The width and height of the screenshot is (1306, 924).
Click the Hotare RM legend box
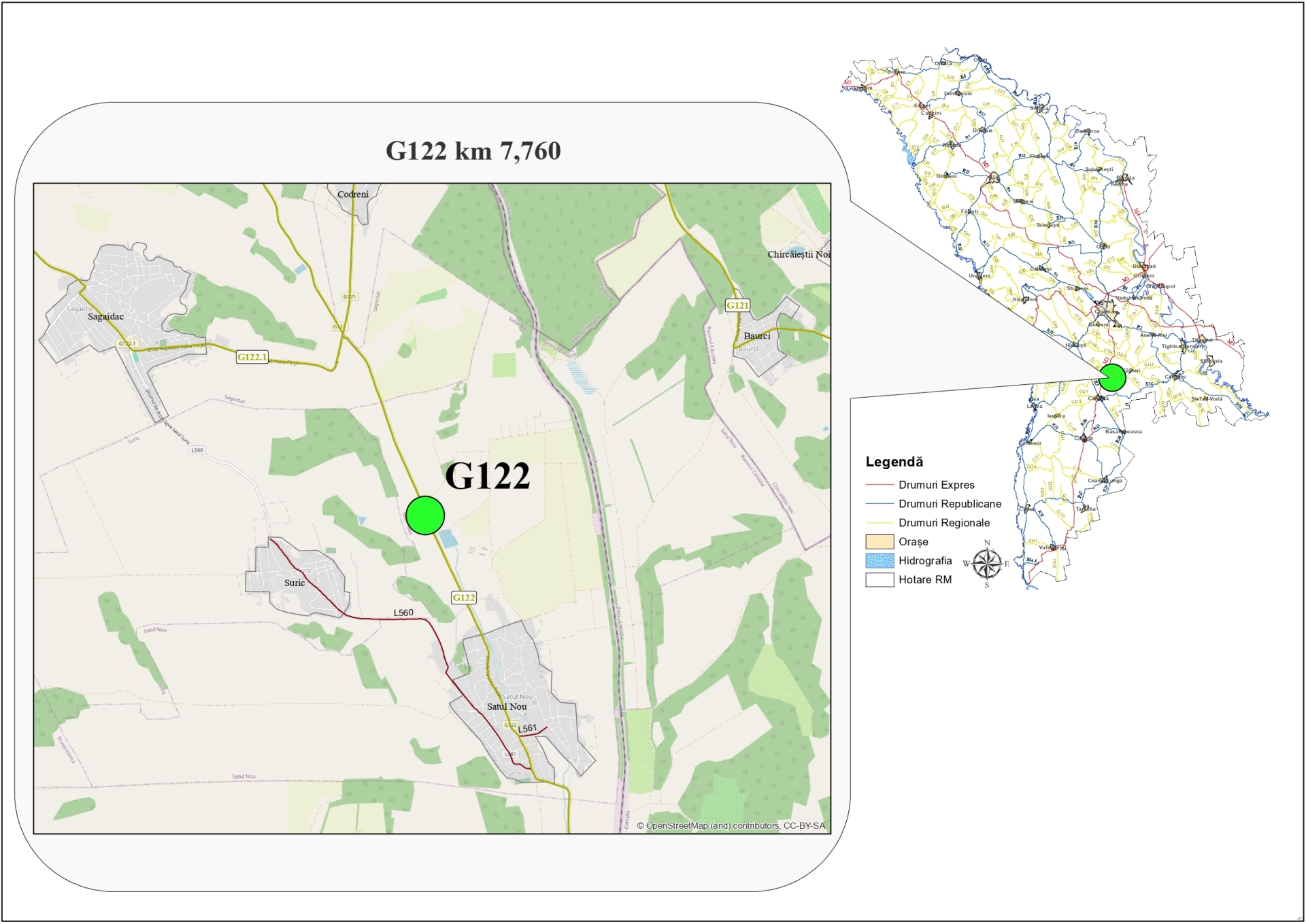tap(879, 580)
